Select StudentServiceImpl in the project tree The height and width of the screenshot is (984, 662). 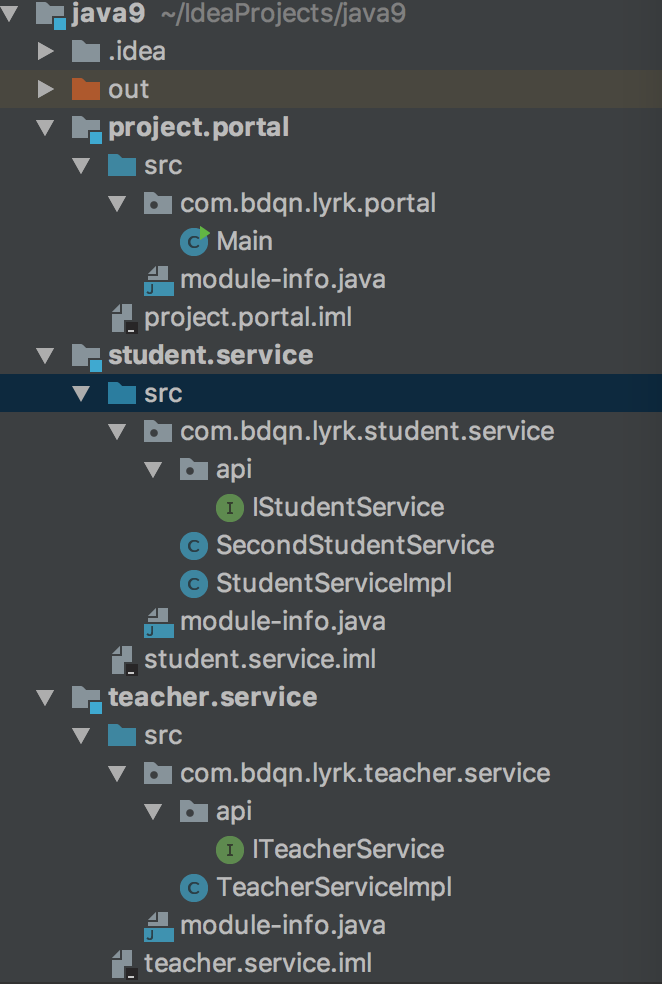pyautogui.click(x=334, y=584)
